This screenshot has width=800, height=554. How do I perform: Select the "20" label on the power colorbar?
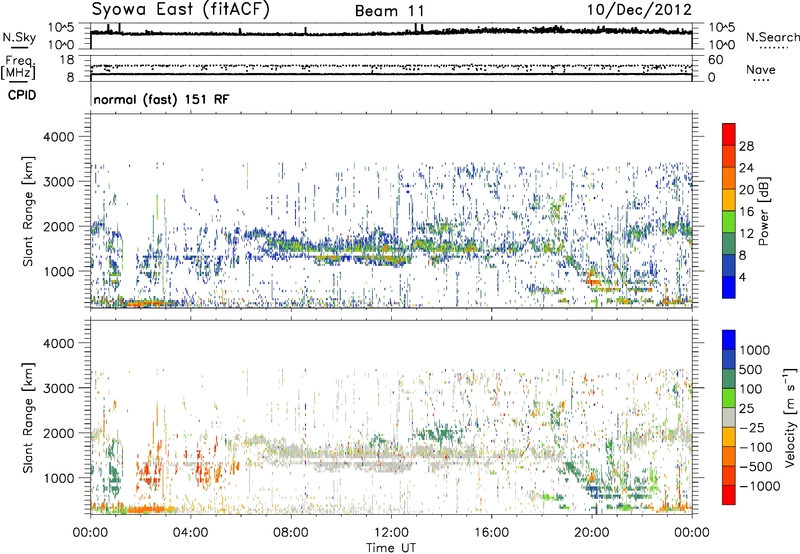coord(746,190)
